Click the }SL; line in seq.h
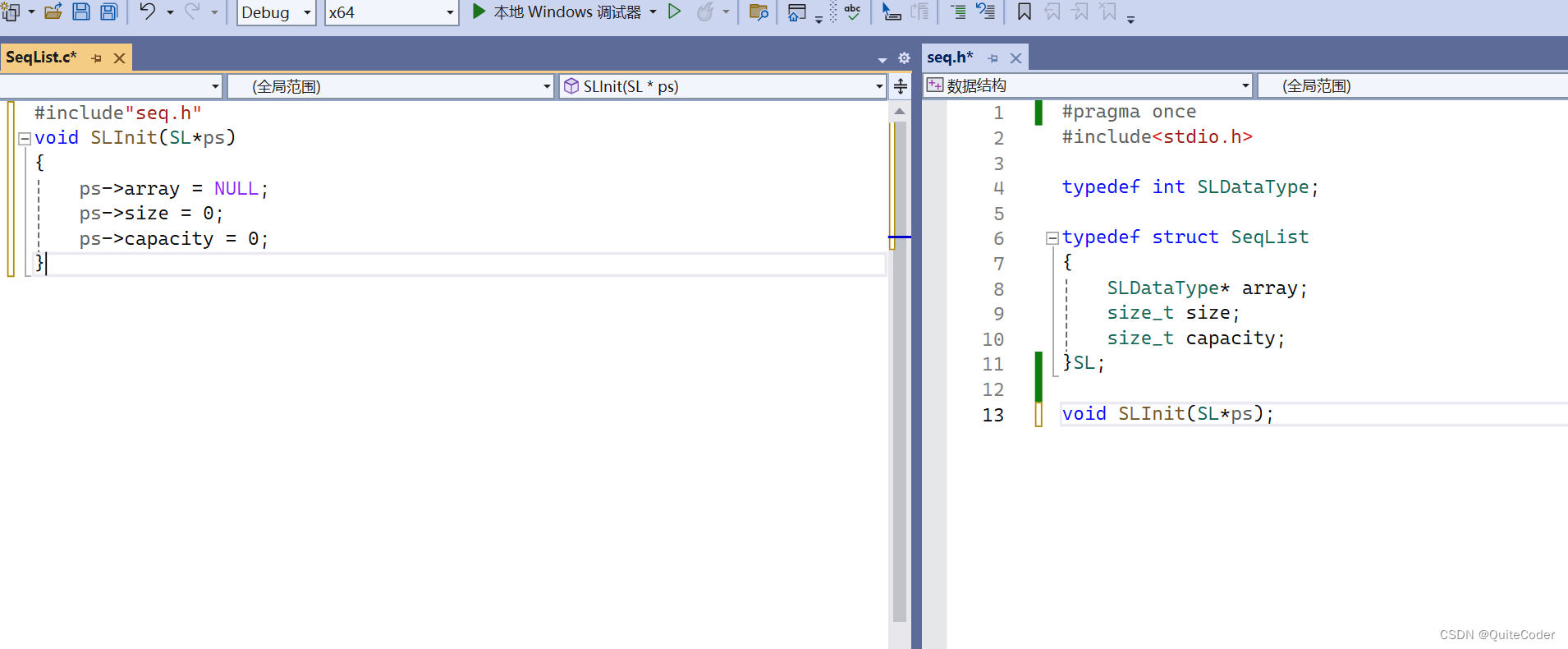 click(1084, 362)
